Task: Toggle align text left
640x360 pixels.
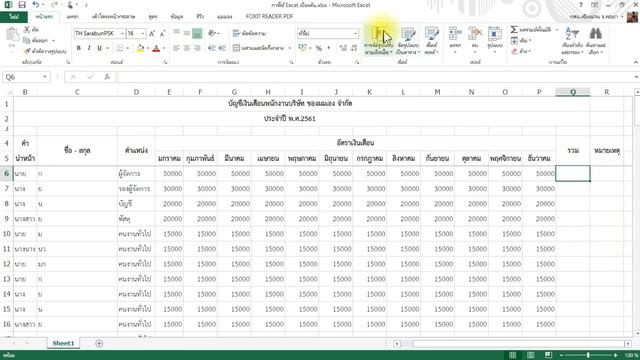Action: pyautogui.click(x=176, y=48)
